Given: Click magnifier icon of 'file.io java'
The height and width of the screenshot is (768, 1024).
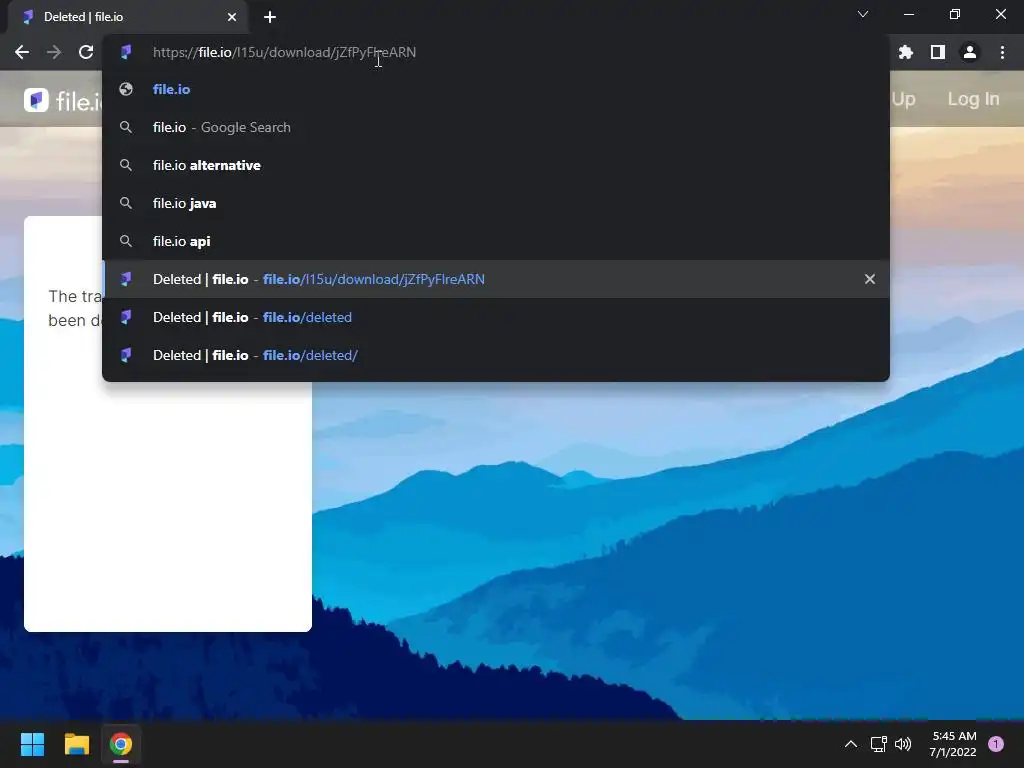Looking at the screenshot, I should click(126, 203).
